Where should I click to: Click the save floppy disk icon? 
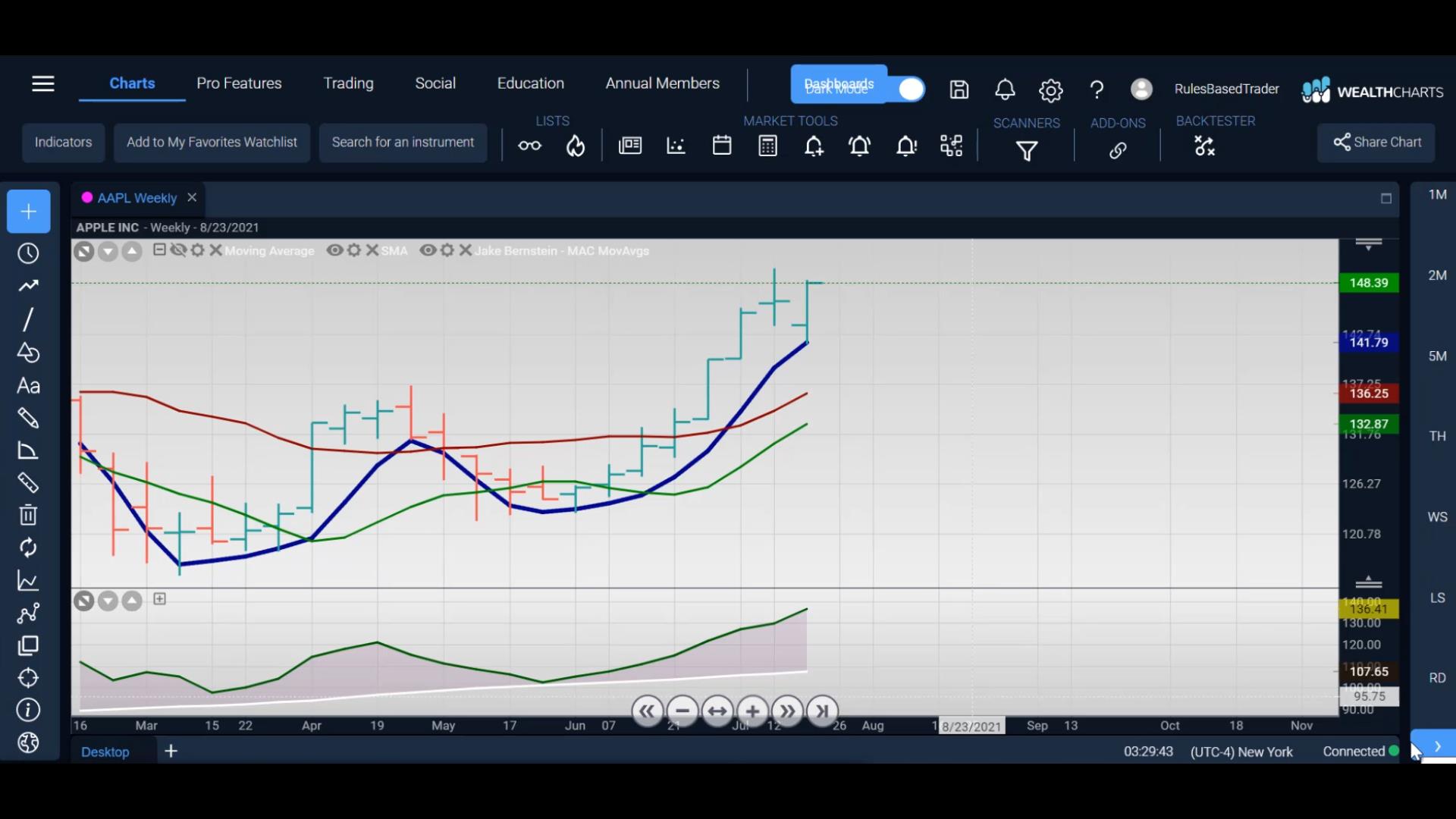959,89
